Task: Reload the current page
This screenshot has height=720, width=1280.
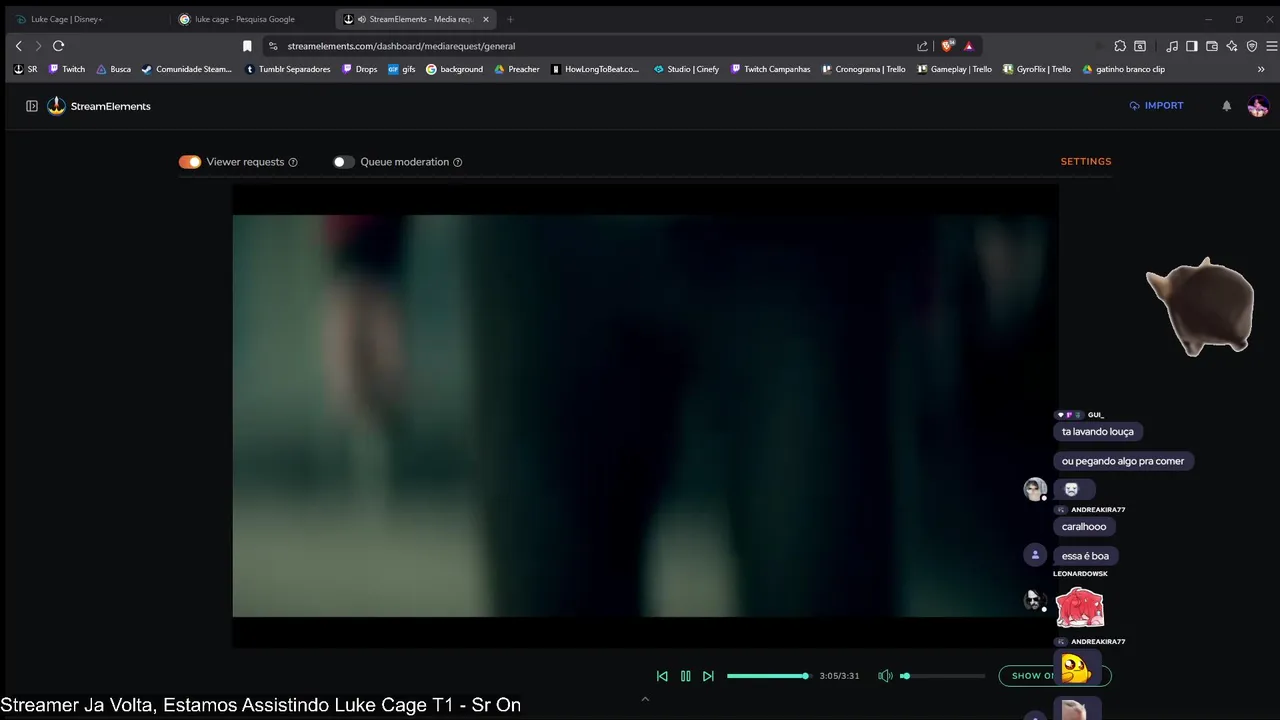Action: click(x=58, y=46)
